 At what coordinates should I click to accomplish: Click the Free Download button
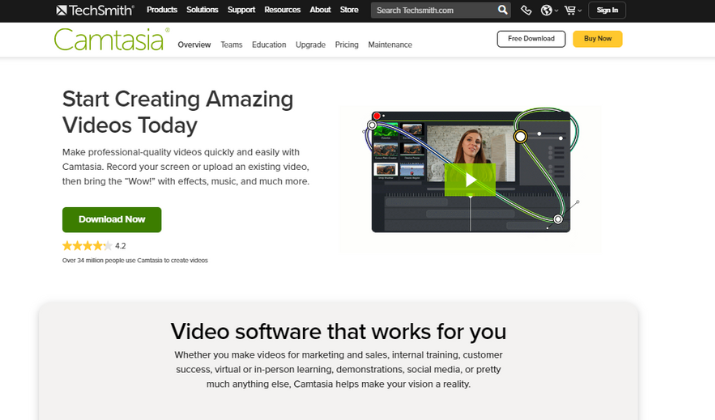point(531,39)
